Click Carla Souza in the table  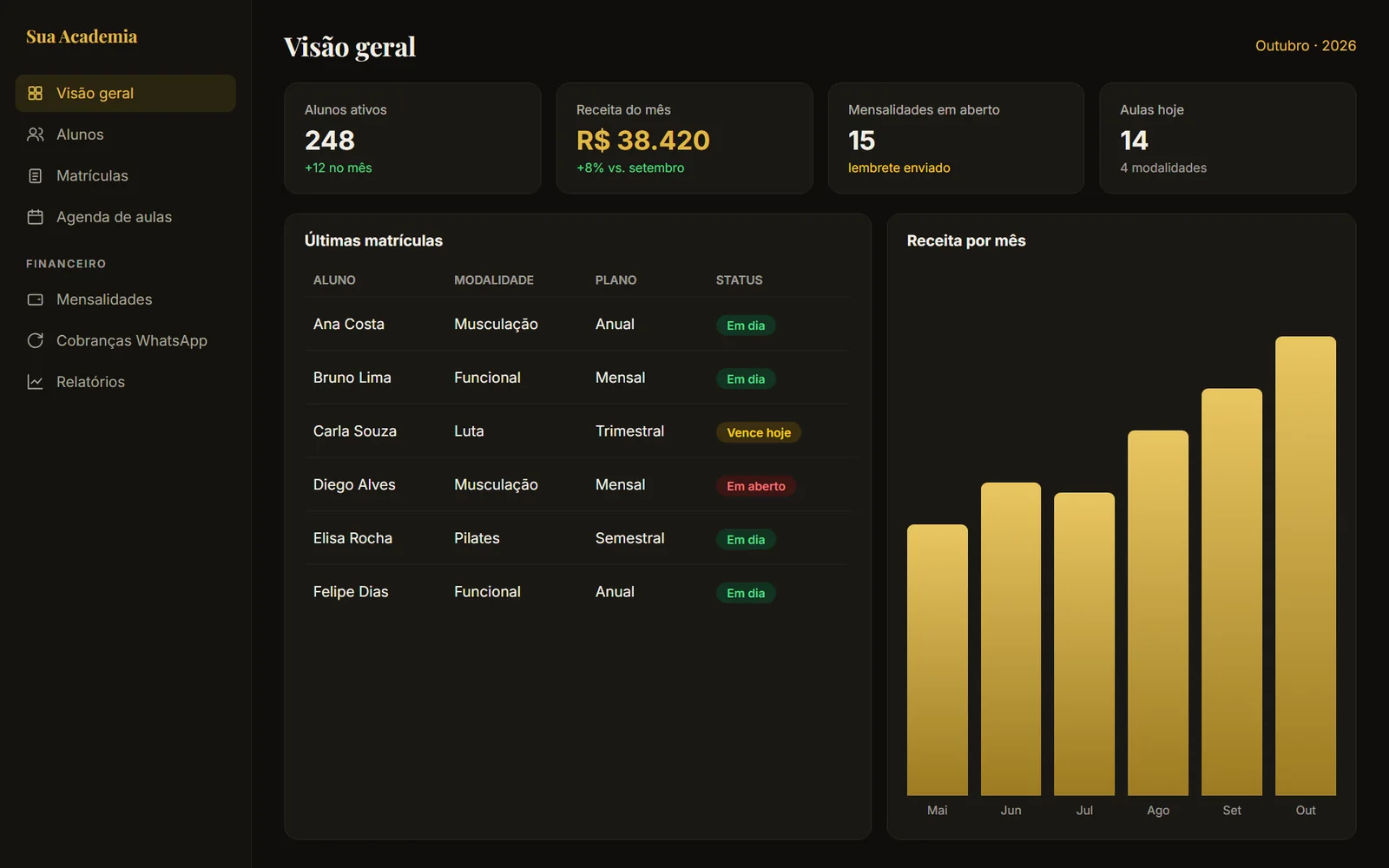[x=355, y=431]
